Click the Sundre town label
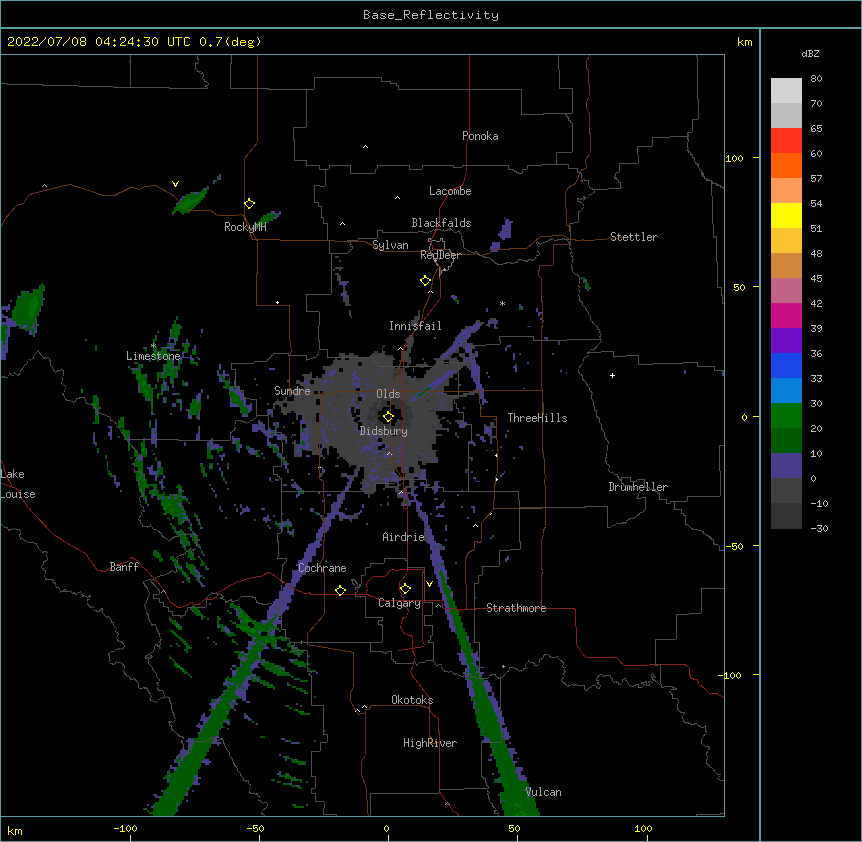The image size is (862, 842). click(292, 391)
